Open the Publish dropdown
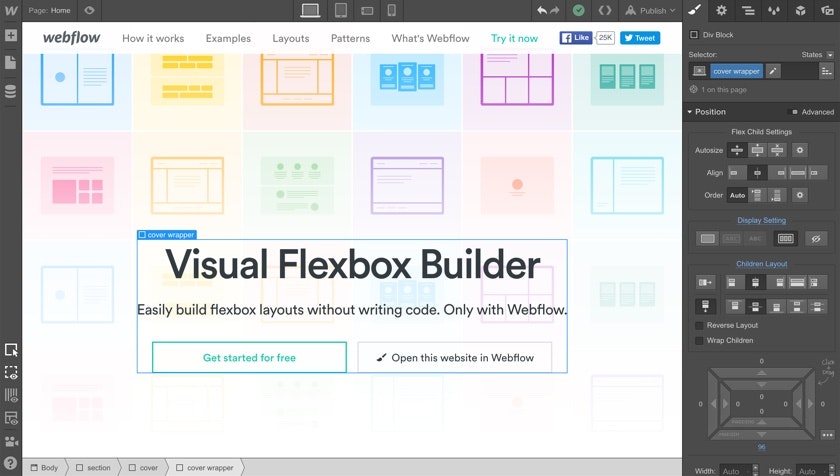Image resolution: width=840 pixels, height=476 pixels. [650, 10]
